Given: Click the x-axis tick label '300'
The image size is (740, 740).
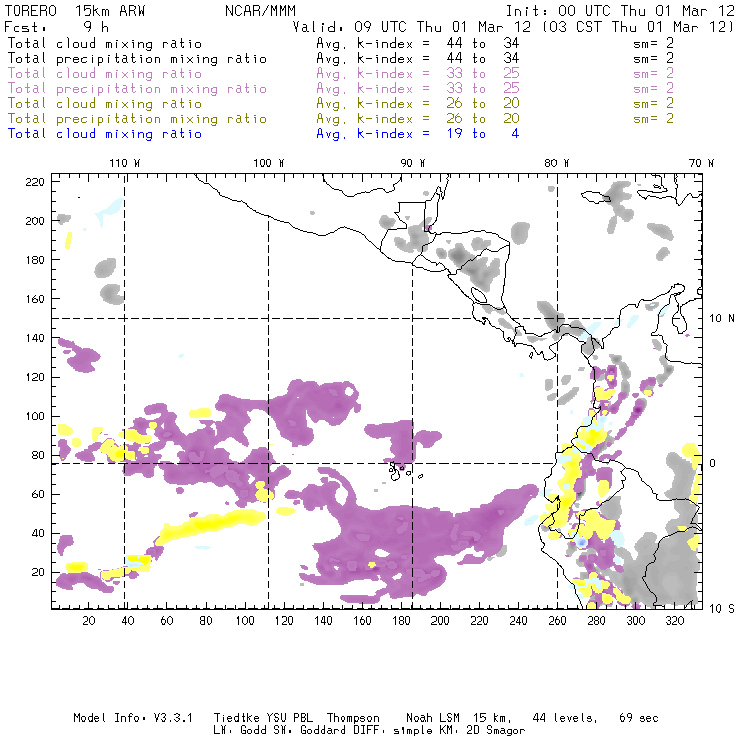Looking at the screenshot, I should pyautogui.click(x=636, y=621).
